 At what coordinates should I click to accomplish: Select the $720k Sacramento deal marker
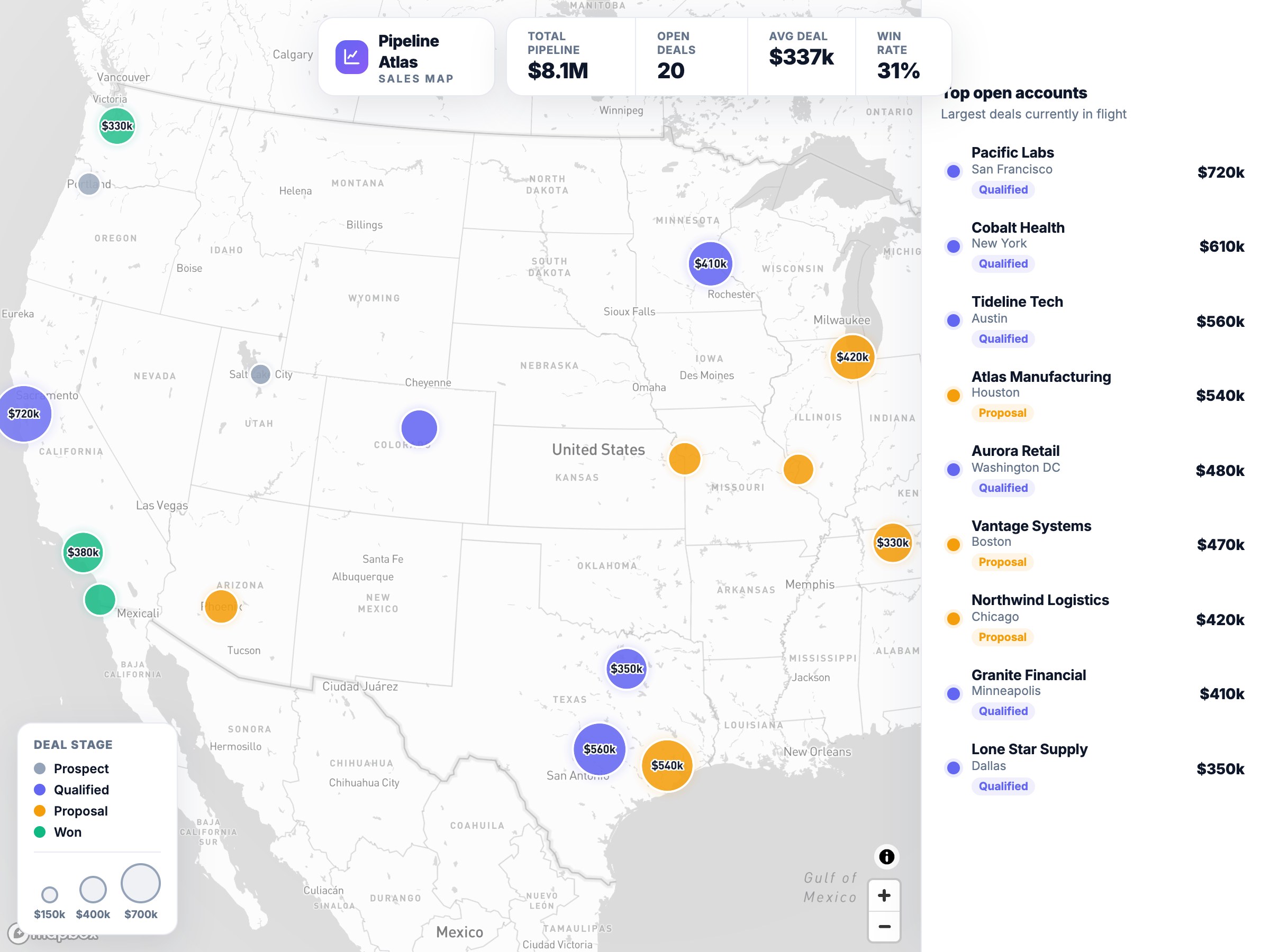pos(24,413)
